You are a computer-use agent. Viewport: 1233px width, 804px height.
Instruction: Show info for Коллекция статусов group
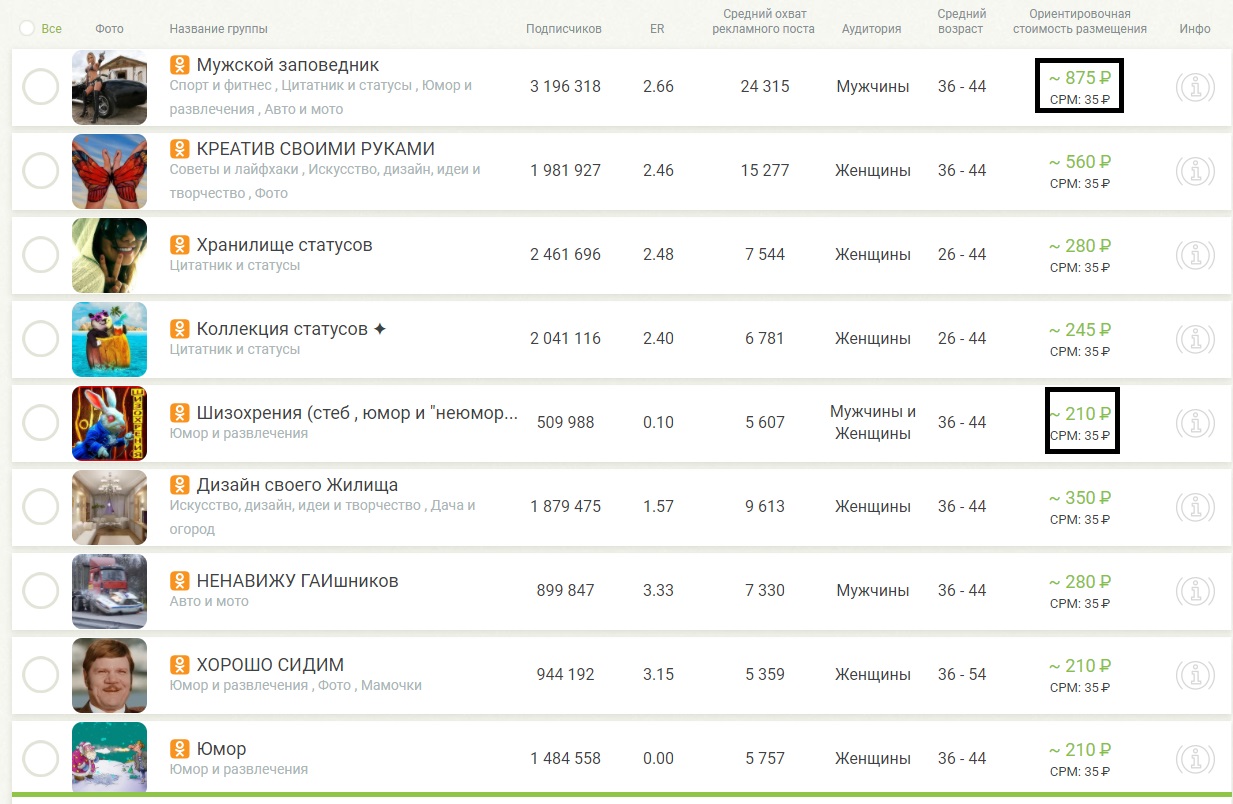[x=1195, y=339]
